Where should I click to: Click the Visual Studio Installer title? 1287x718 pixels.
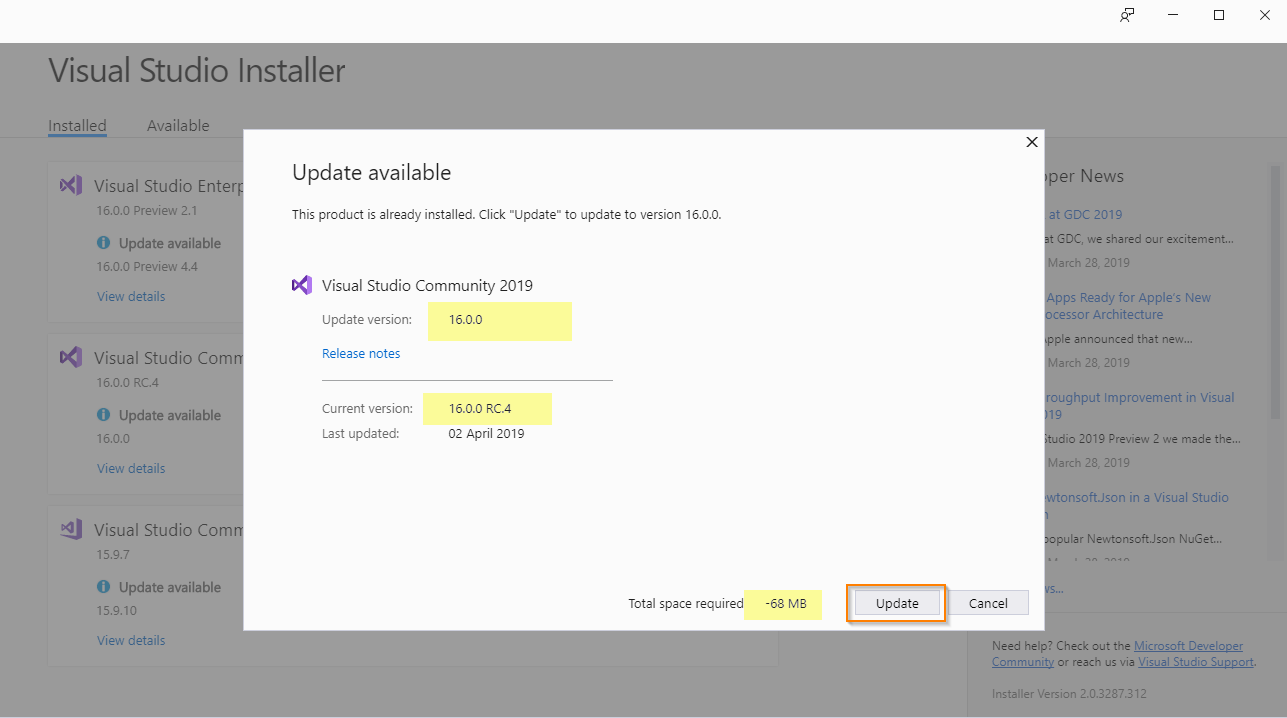tap(197, 70)
